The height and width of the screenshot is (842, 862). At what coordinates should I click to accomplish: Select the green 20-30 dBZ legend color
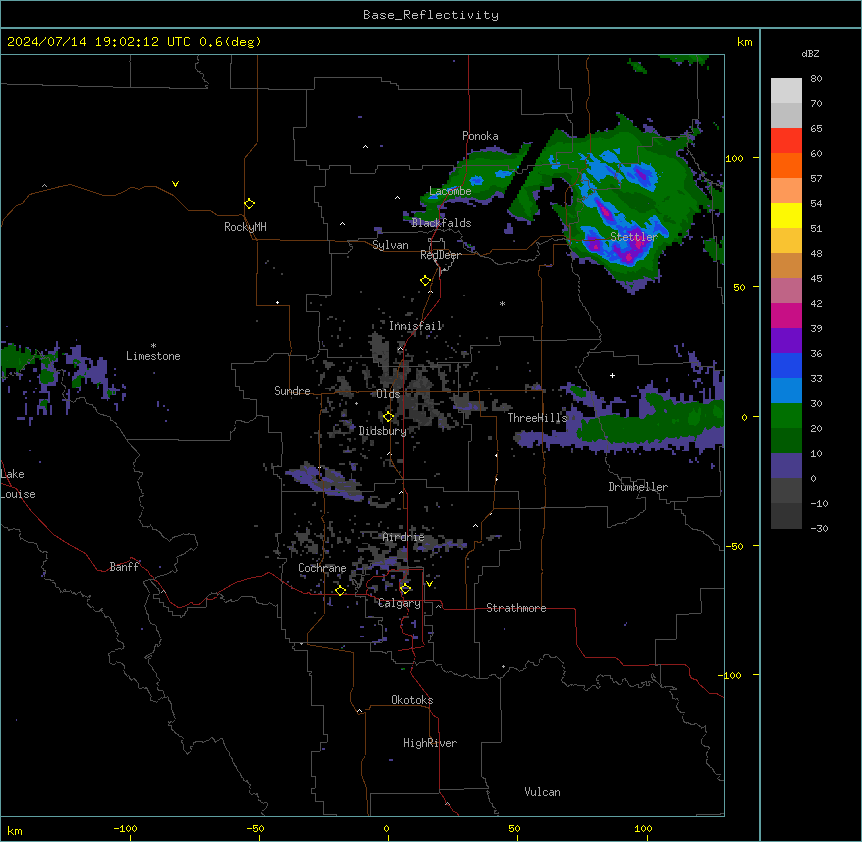pos(786,416)
